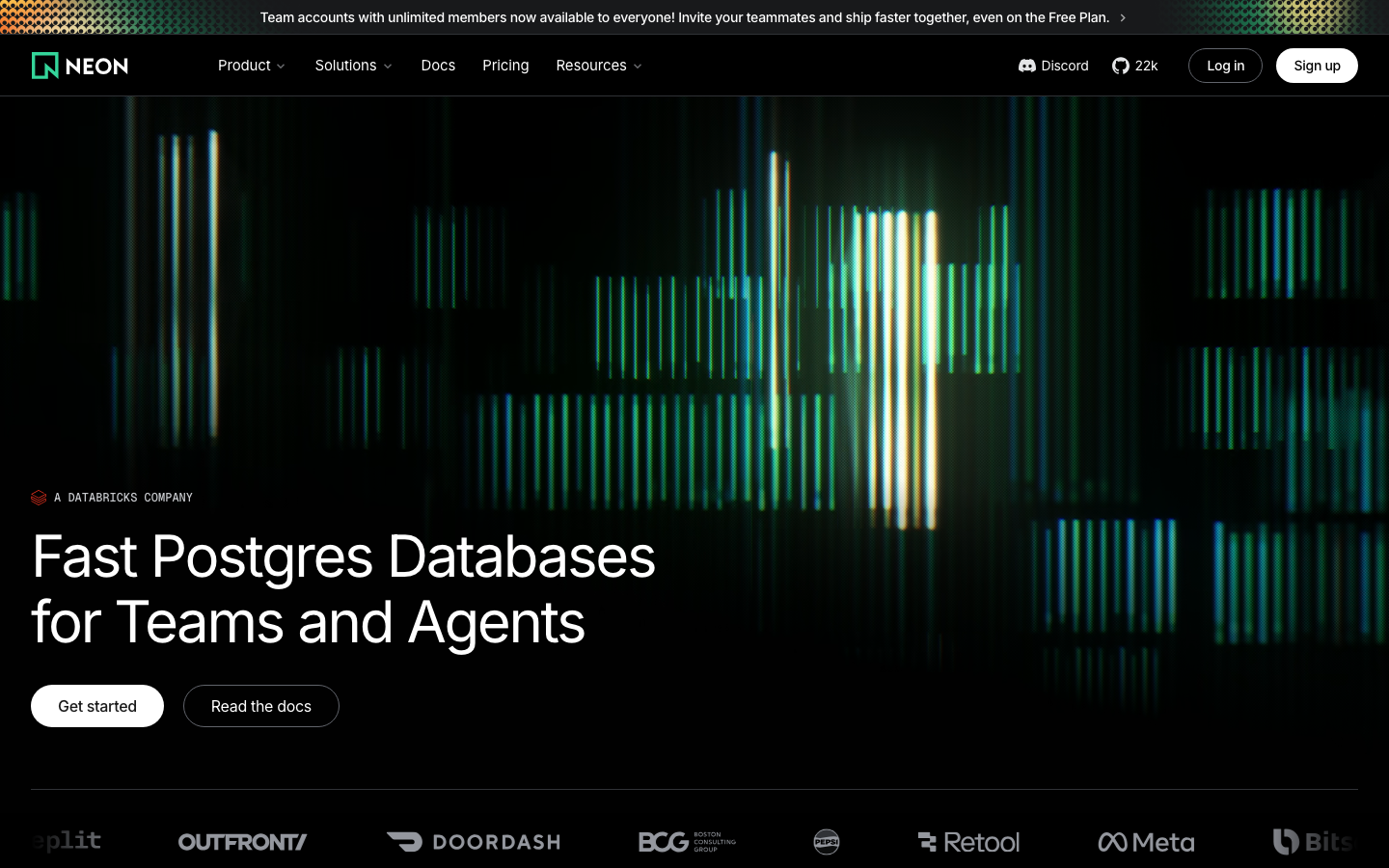The image size is (1389, 868).
Task: Open the Discord icon link
Action: coord(1027,66)
